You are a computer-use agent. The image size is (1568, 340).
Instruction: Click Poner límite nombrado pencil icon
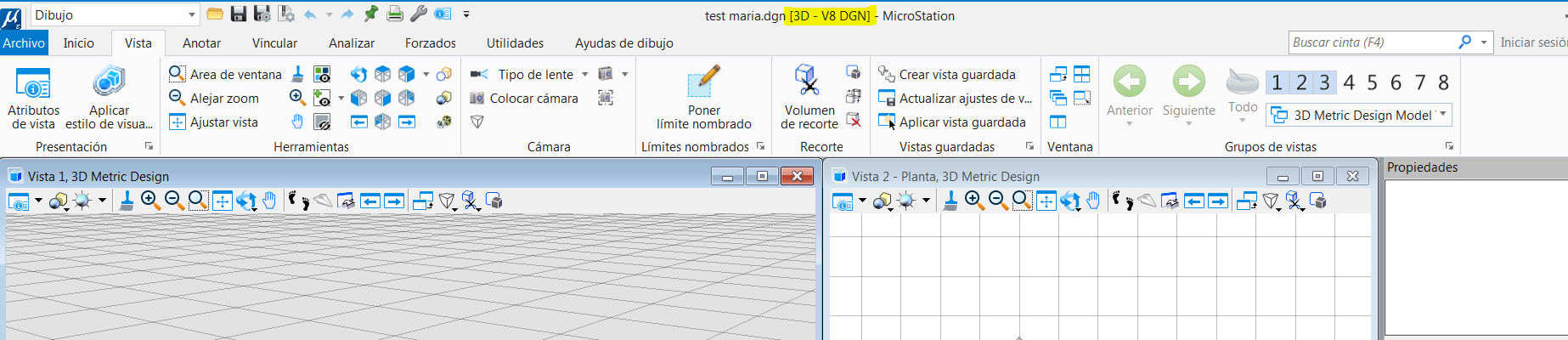pyautogui.click(x=703, y=82)
